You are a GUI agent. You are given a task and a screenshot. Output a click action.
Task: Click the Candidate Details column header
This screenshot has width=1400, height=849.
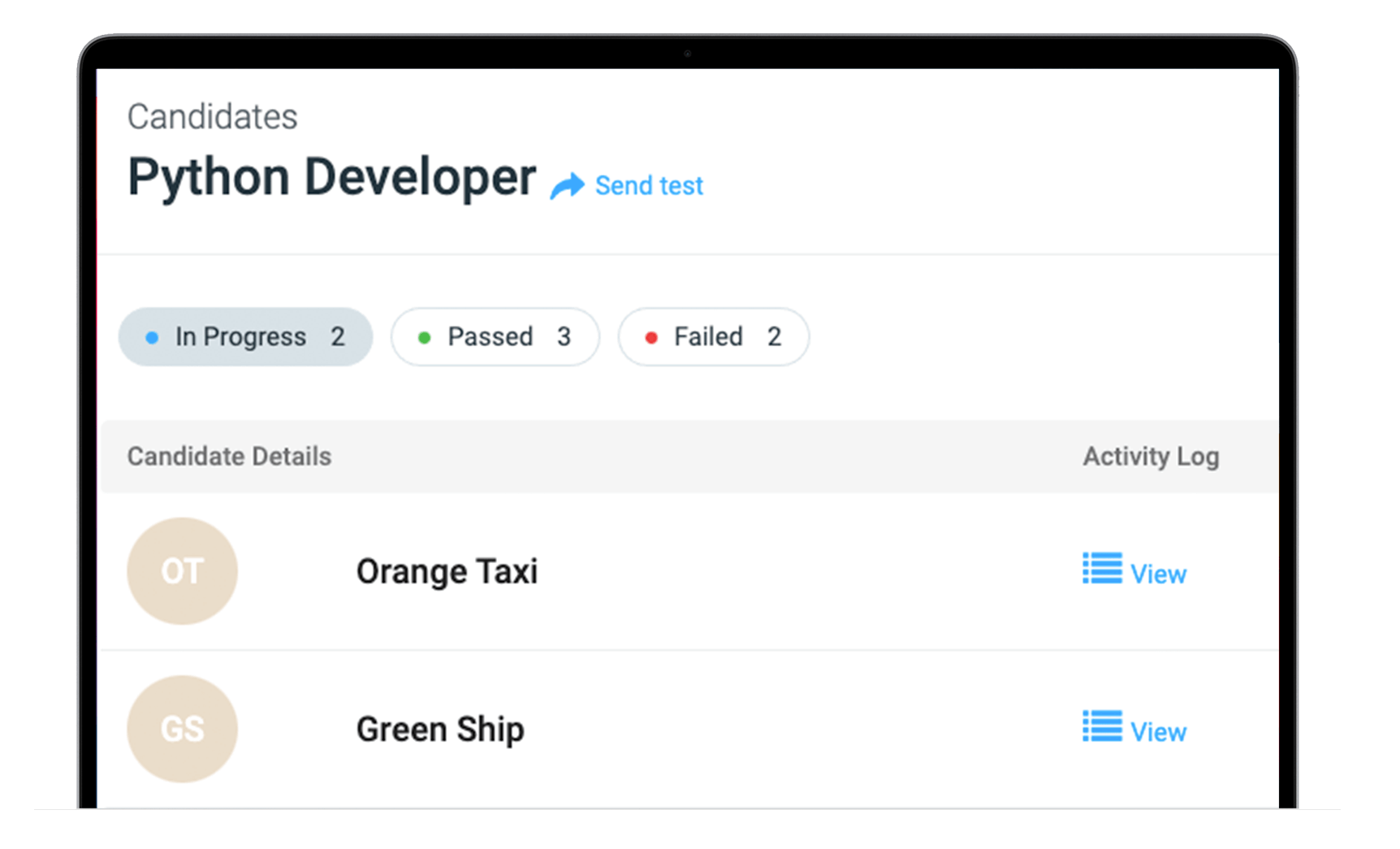point(229,457)
